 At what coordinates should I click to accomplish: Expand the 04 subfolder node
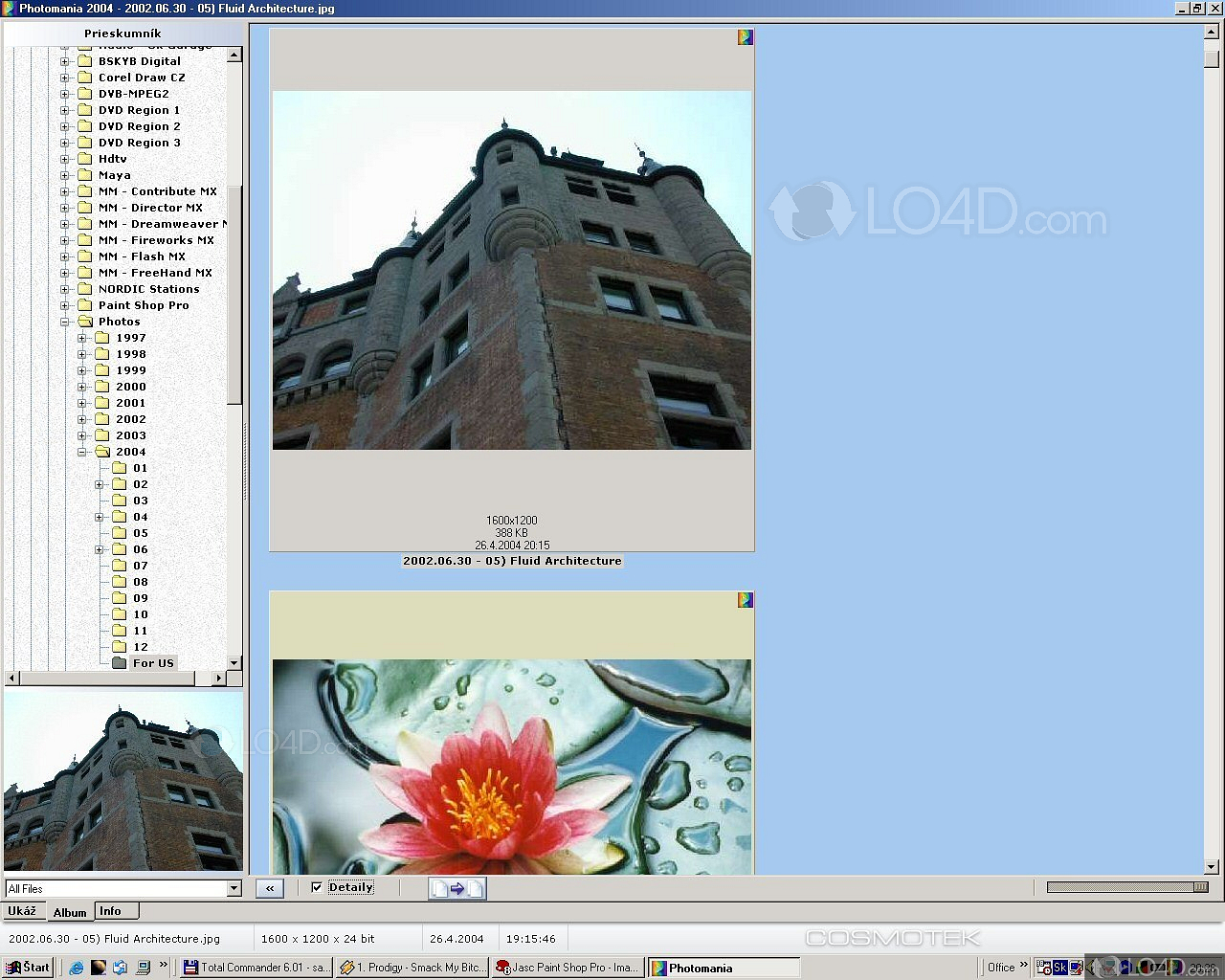pyautogui.click(x=100, y=517)
